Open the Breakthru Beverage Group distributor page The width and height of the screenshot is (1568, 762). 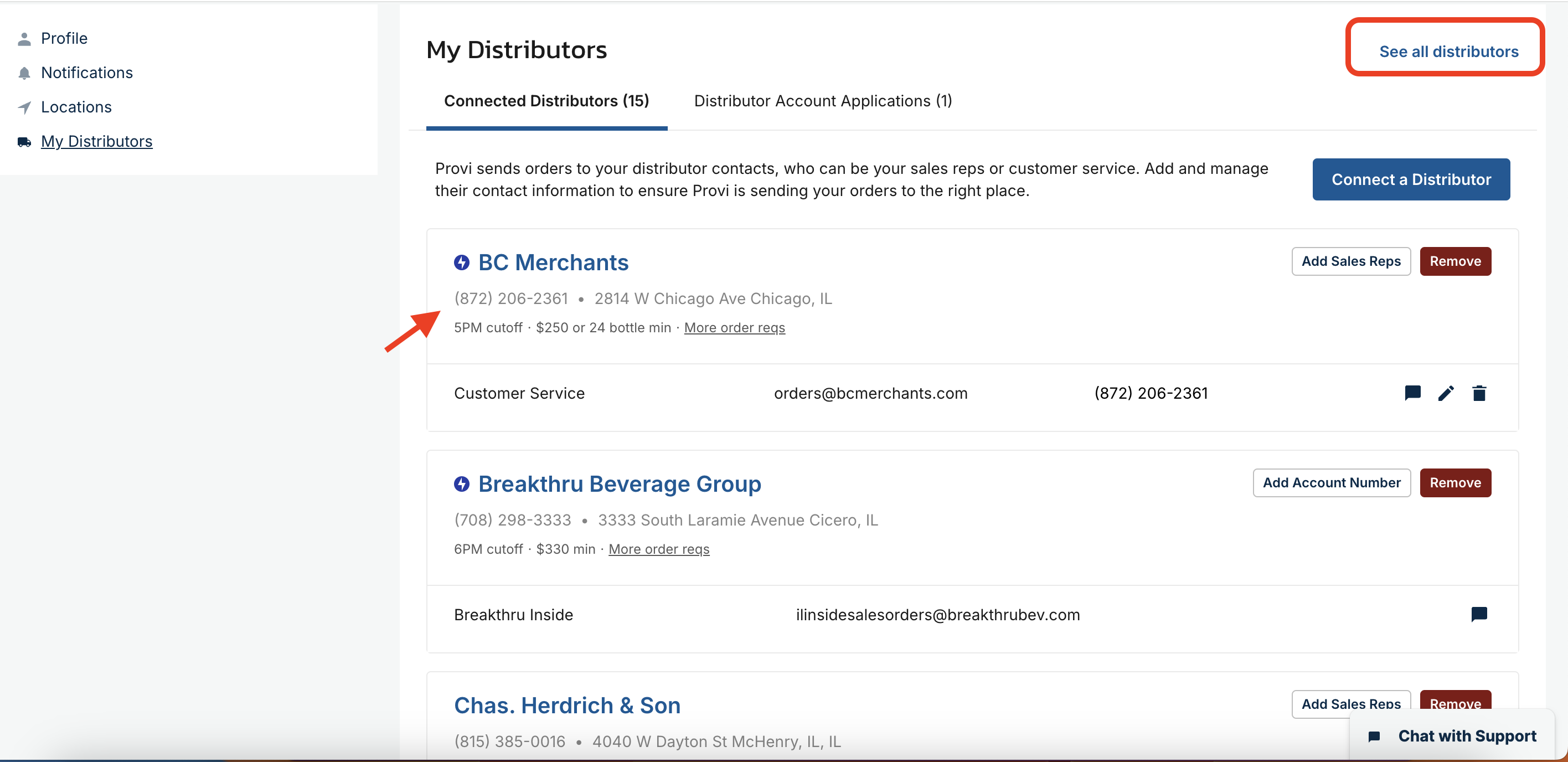[x=620, y=483]
